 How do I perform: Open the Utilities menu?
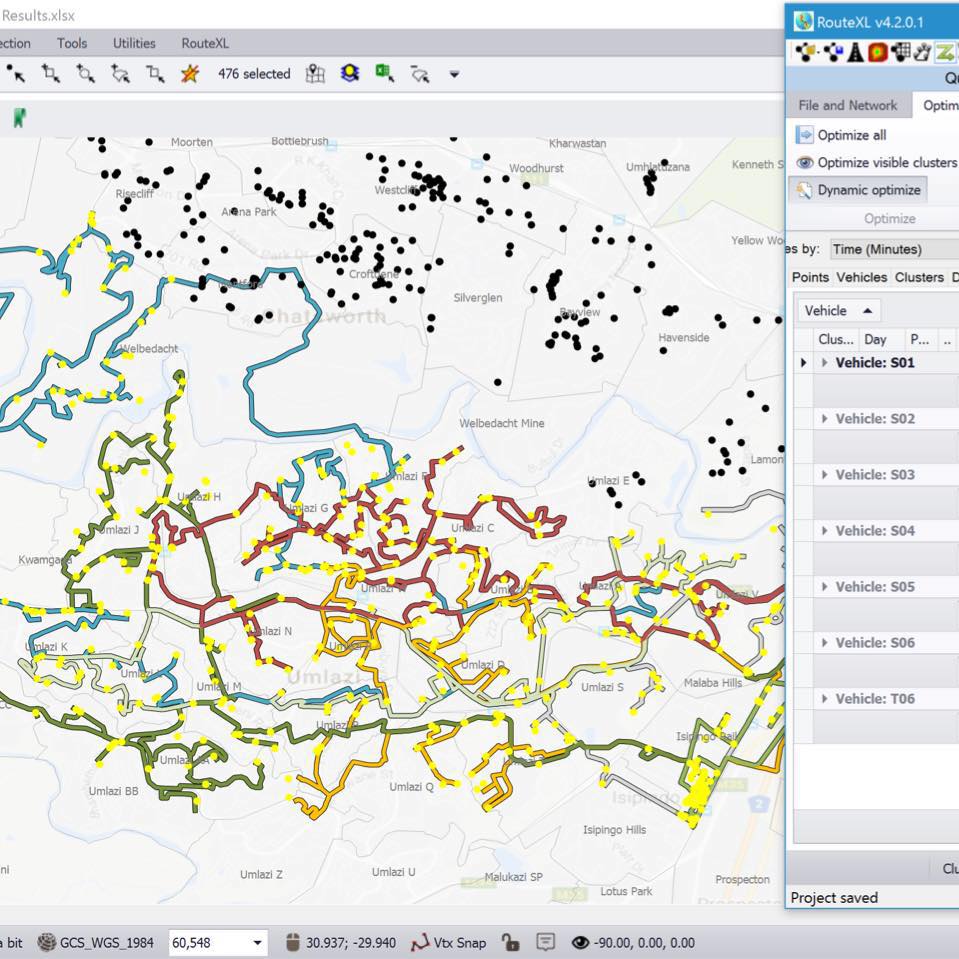point(134,43)
